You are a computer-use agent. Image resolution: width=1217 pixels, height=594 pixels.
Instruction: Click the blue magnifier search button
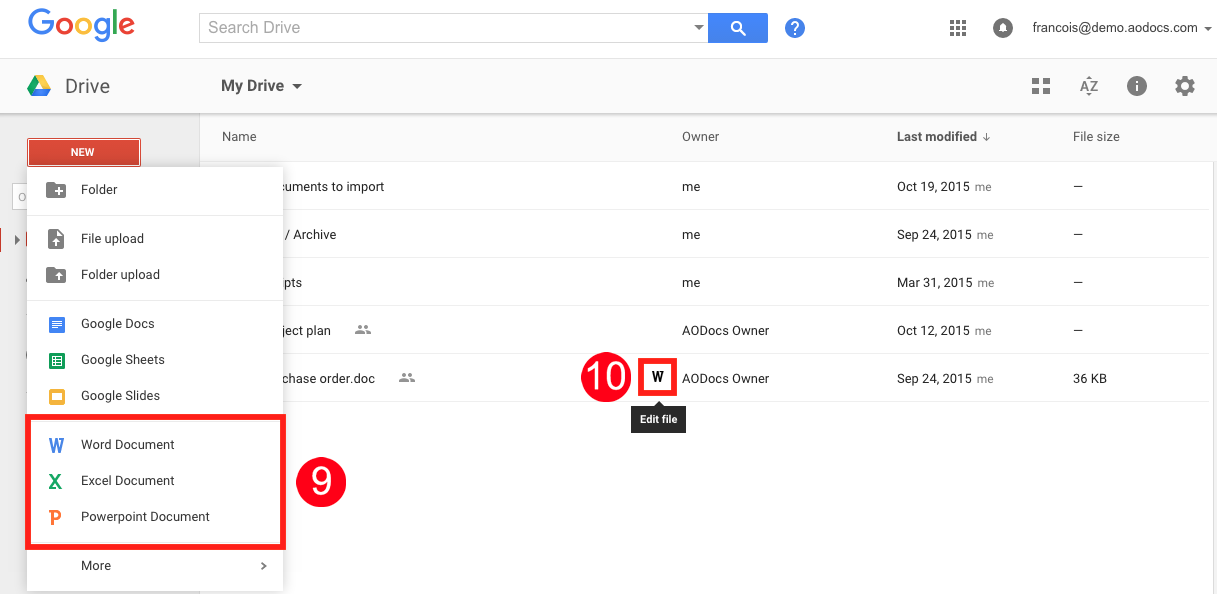[738, 28]
